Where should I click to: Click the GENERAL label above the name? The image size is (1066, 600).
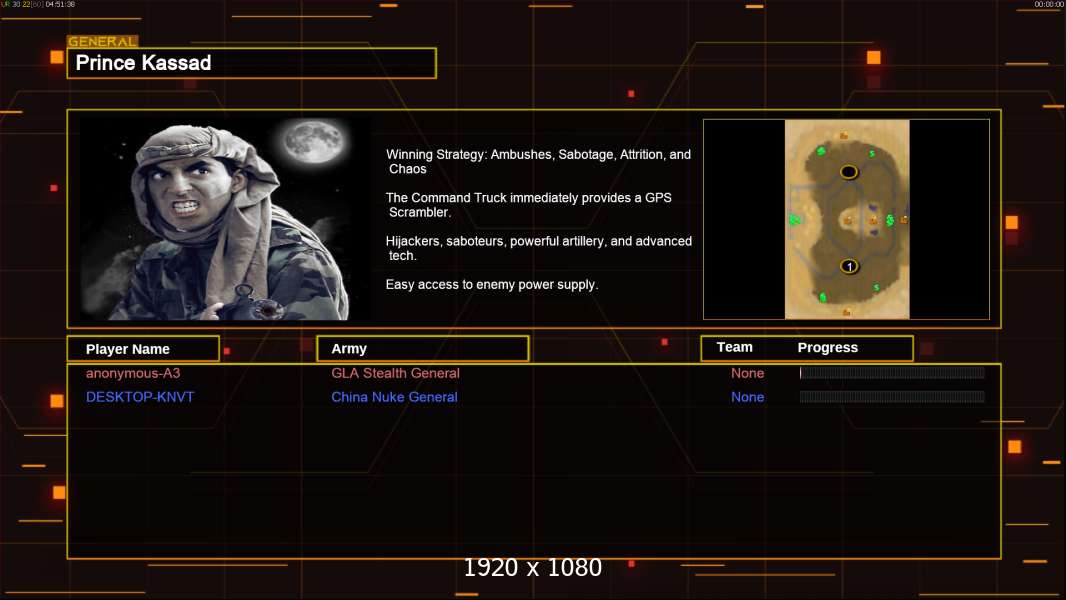102,41
